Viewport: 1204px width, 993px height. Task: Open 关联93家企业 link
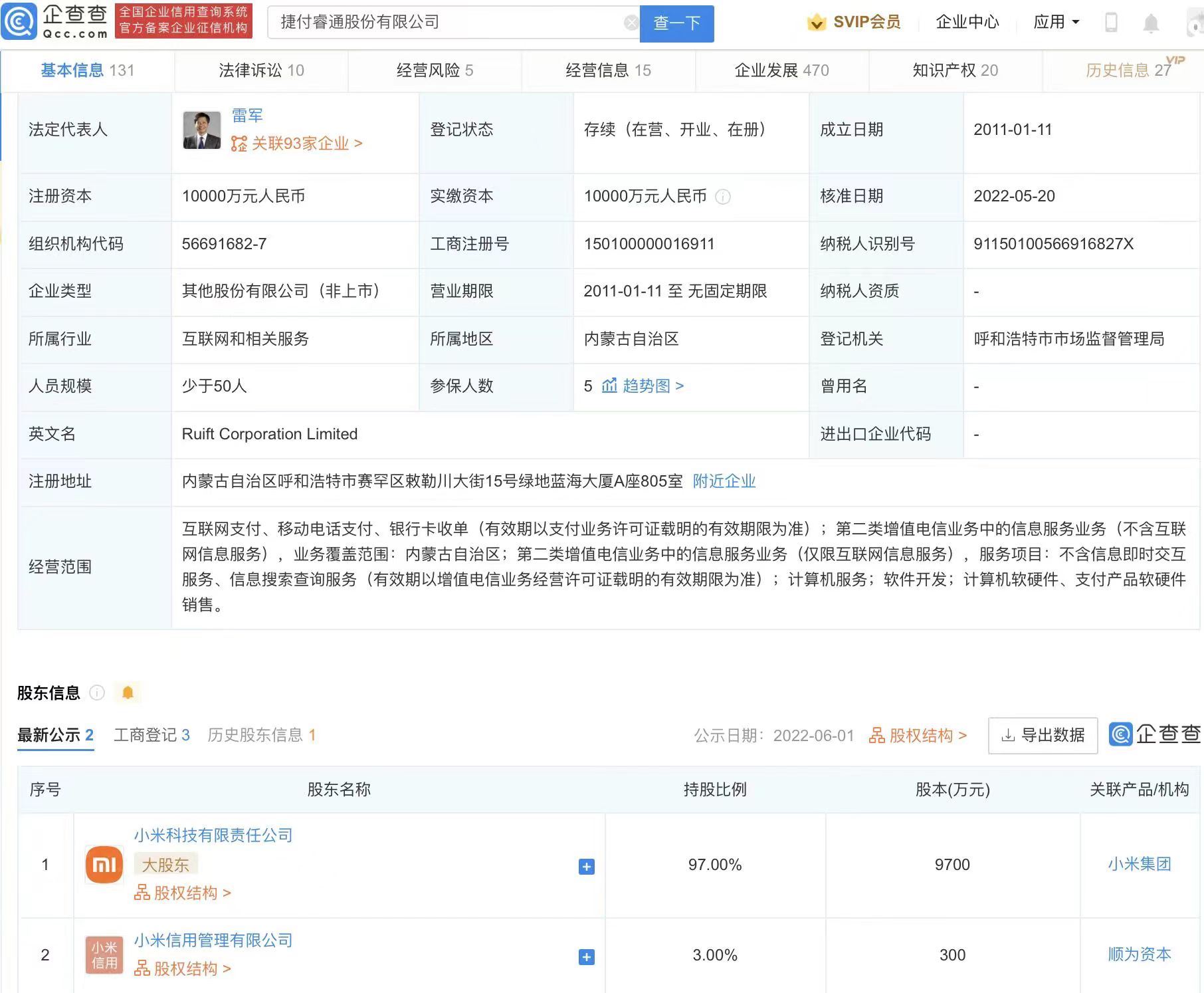(296, 144)
